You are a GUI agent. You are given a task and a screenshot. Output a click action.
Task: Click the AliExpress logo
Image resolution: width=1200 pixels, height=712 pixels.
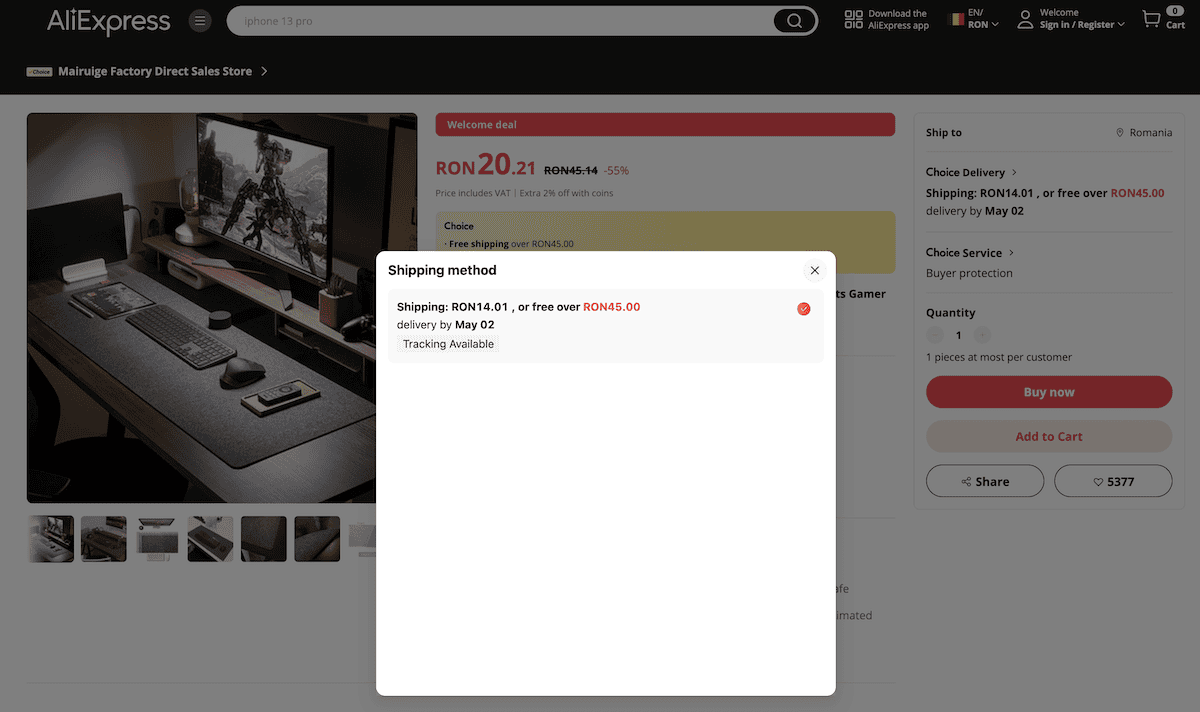[108, 21]
